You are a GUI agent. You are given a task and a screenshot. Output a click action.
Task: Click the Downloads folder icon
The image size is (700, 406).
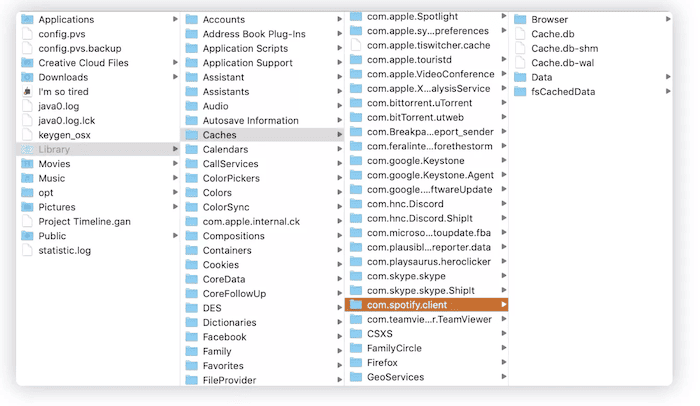coord(27,77)
